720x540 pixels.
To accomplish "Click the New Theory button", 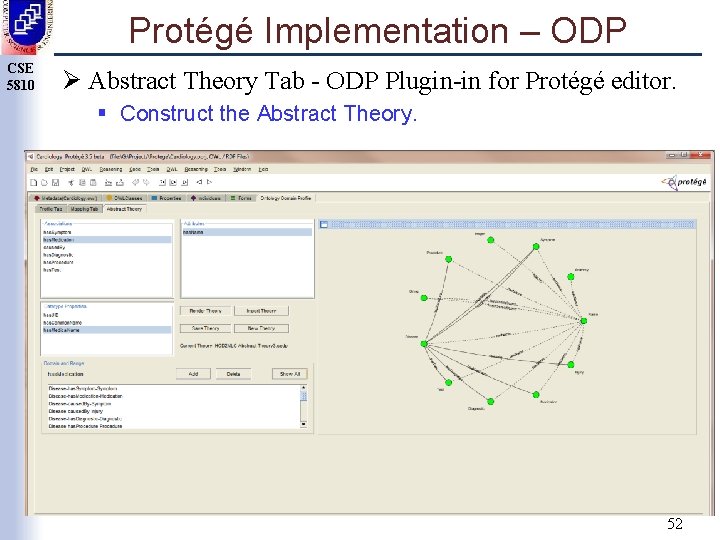I will tap(261, 328).
